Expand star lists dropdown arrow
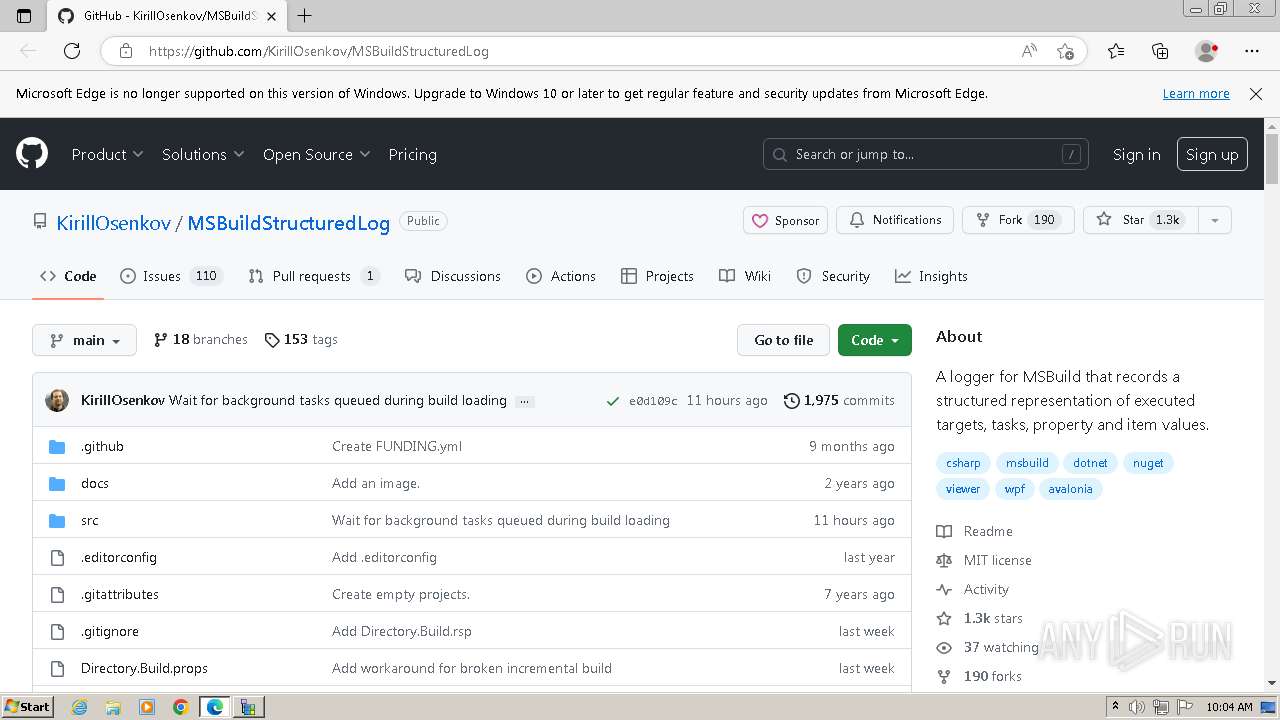 tap(1215, 220)
